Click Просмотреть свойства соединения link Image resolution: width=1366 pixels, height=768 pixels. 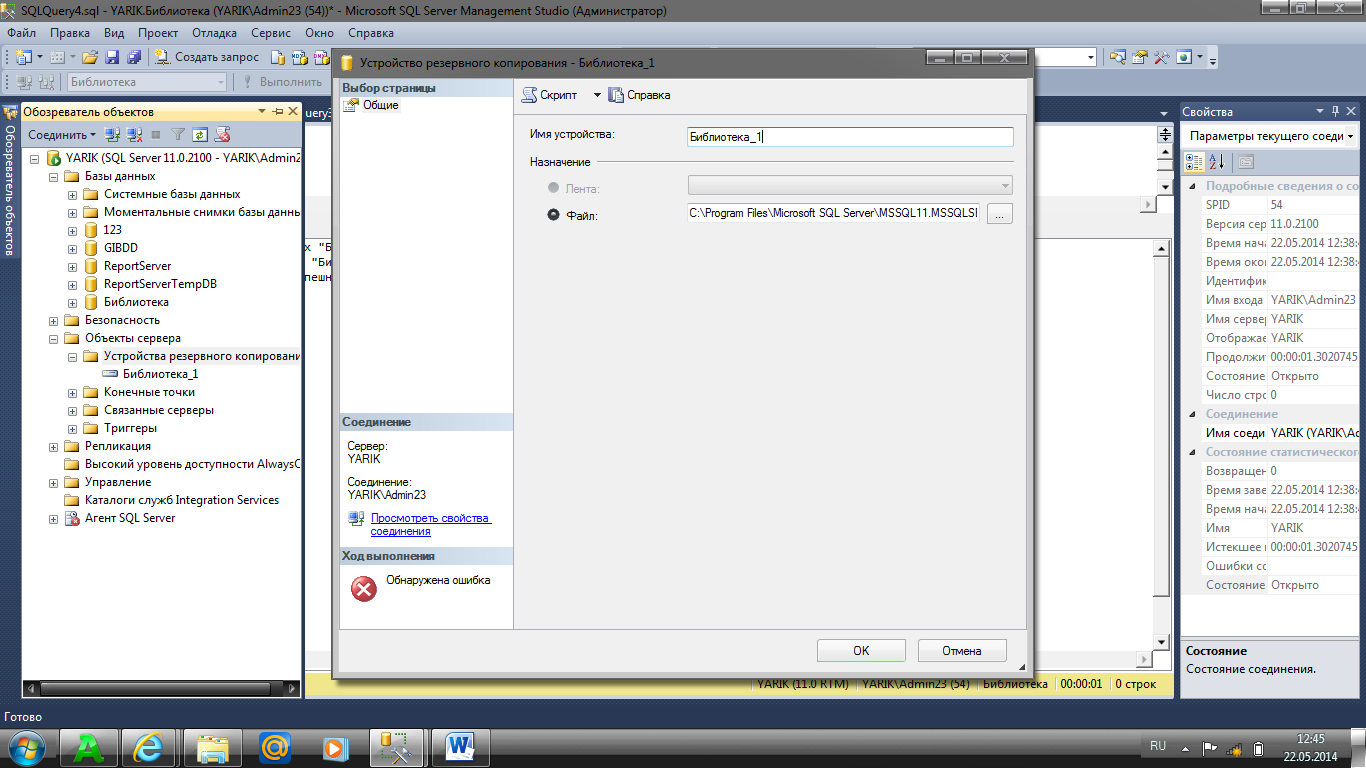(430, 525)
